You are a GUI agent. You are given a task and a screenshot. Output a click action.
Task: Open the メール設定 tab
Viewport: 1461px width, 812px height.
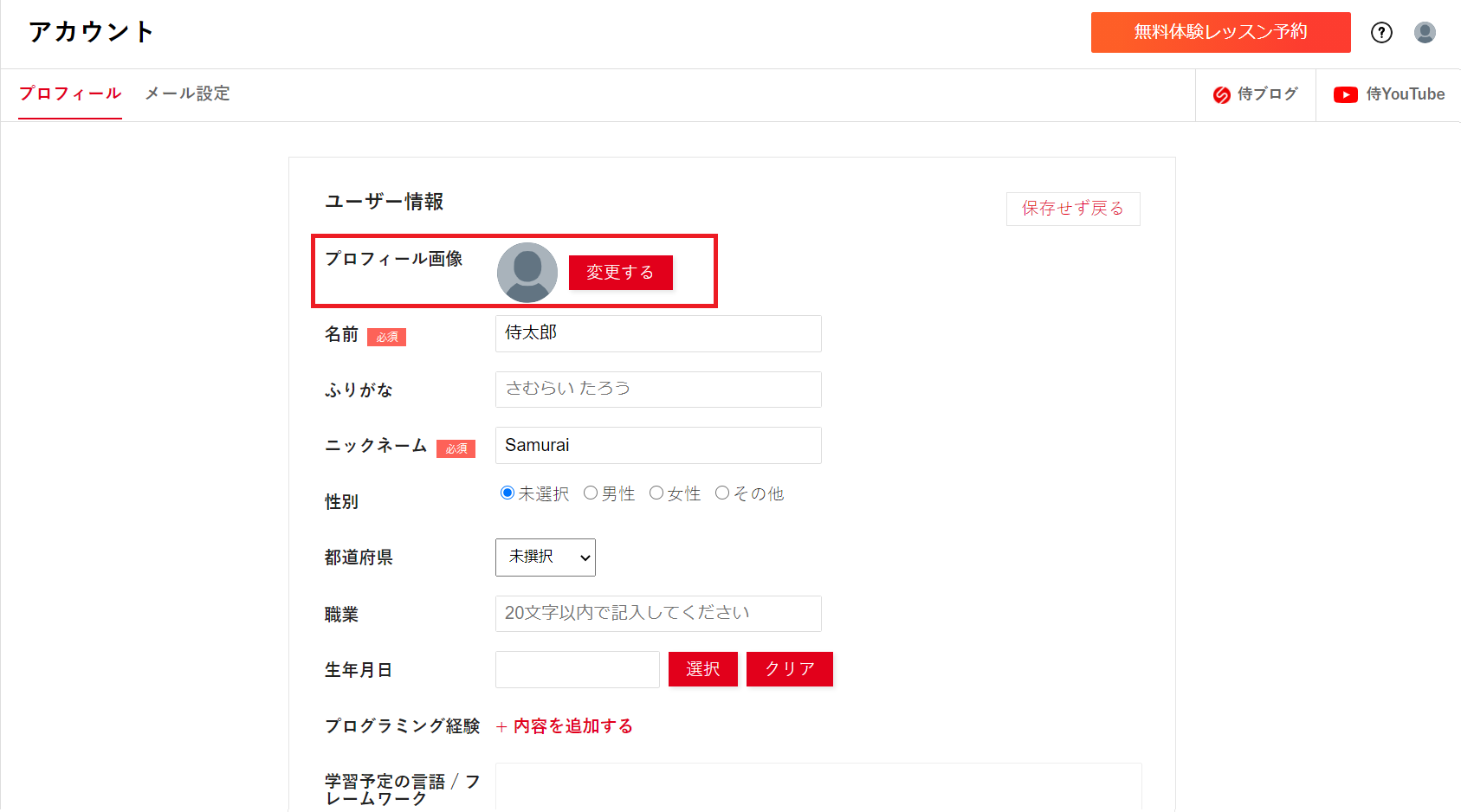(187, 93)
